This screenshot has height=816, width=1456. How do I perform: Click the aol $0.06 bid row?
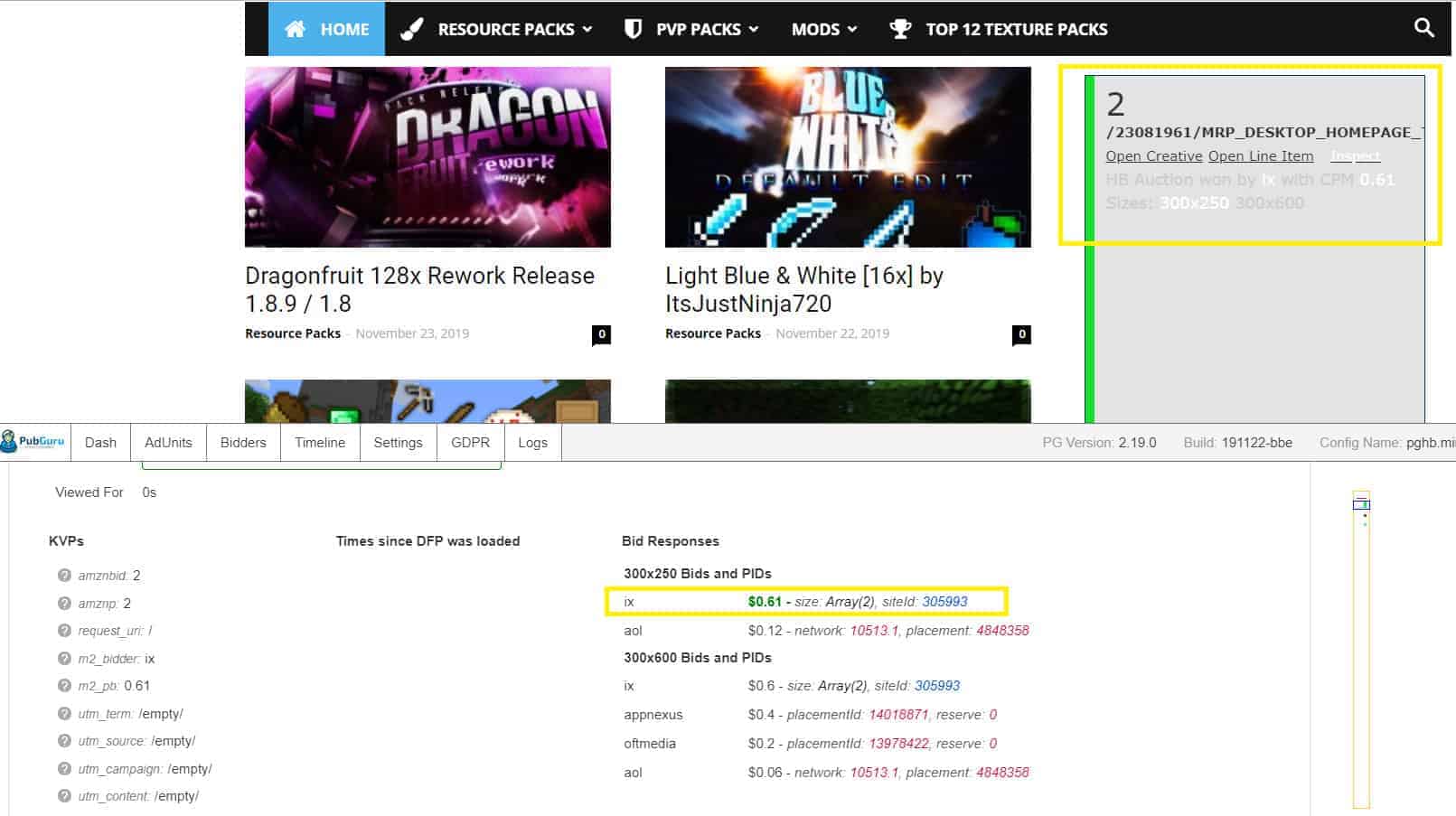(x=826, y=773)
